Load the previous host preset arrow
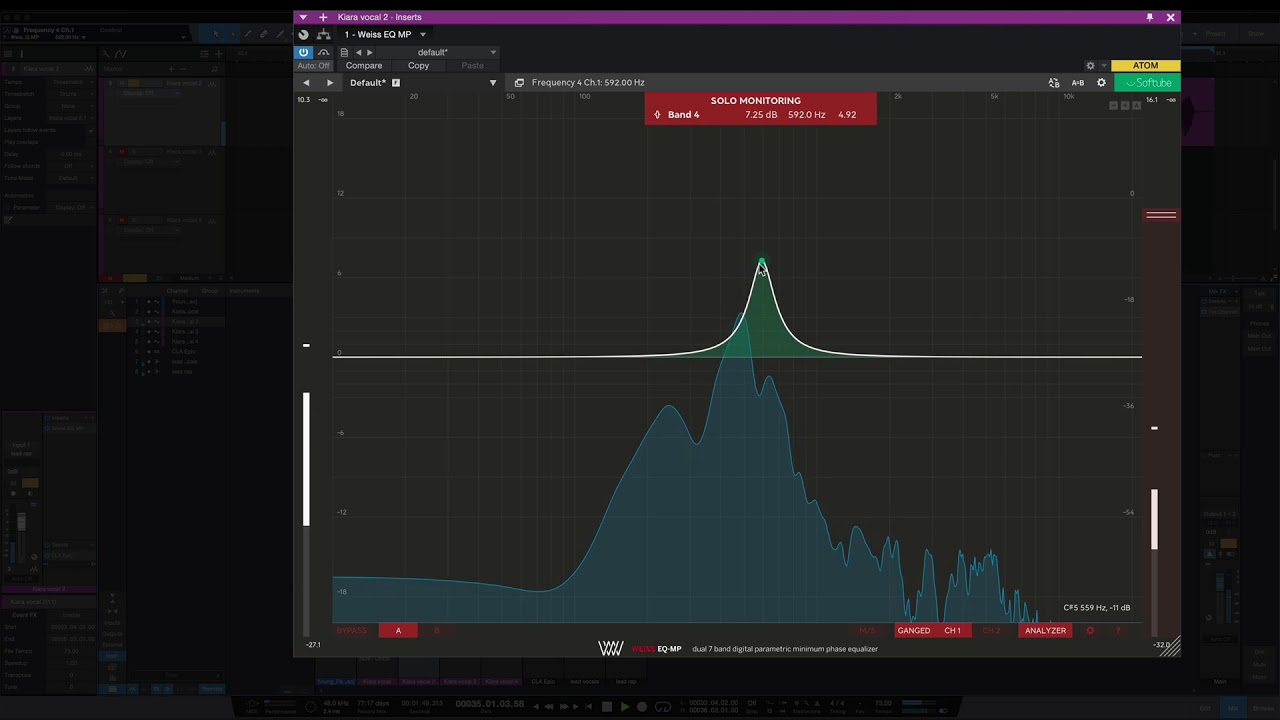1280x720 pixels. (358, 52)
